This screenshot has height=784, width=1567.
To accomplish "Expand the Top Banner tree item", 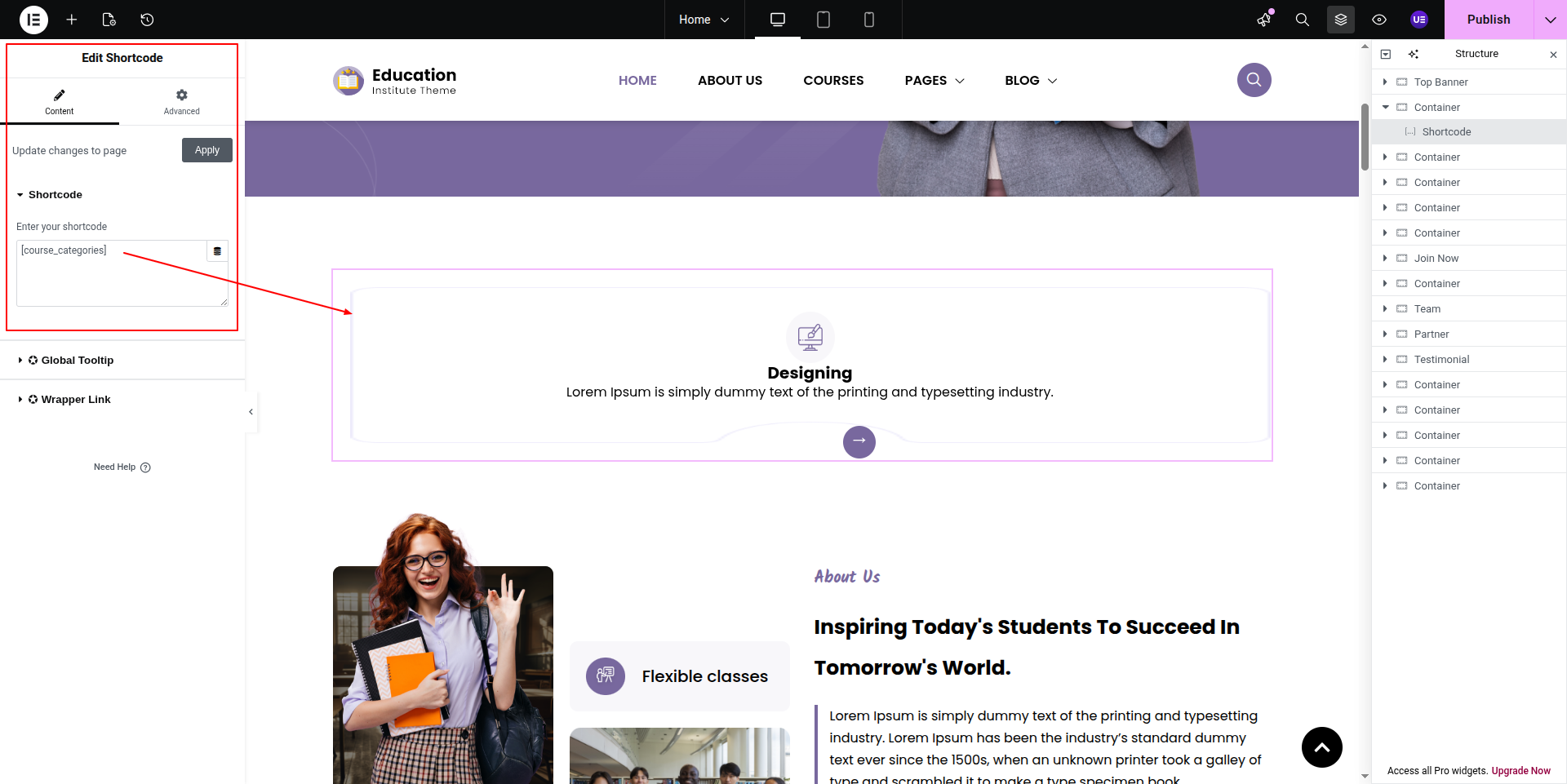I will coord(1385,82).
